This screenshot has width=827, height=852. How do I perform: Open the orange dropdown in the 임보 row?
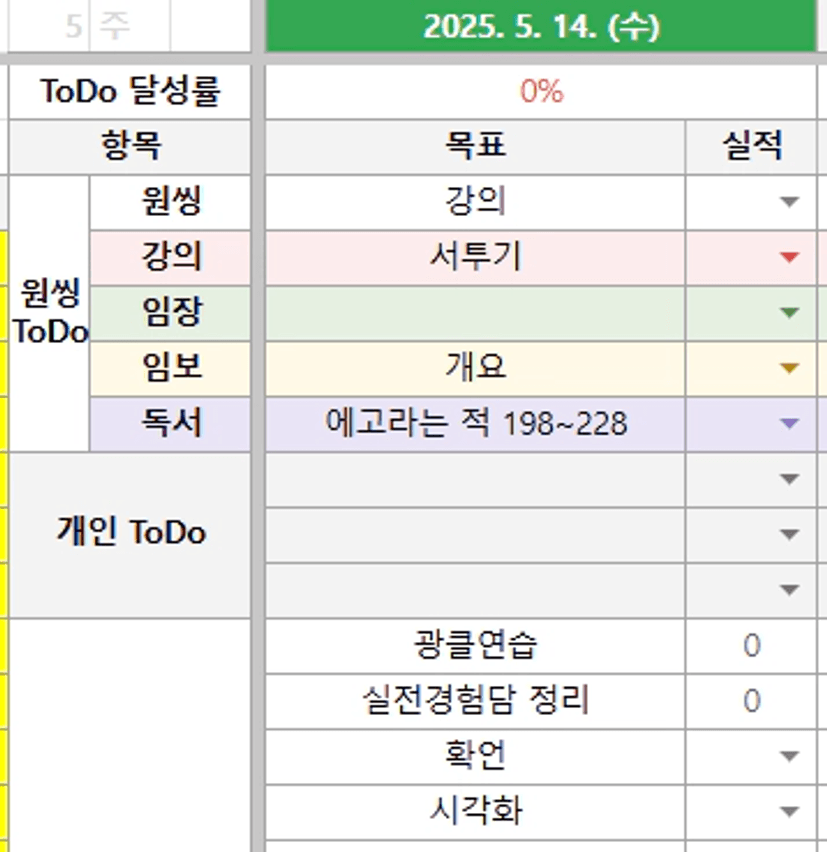790,368
